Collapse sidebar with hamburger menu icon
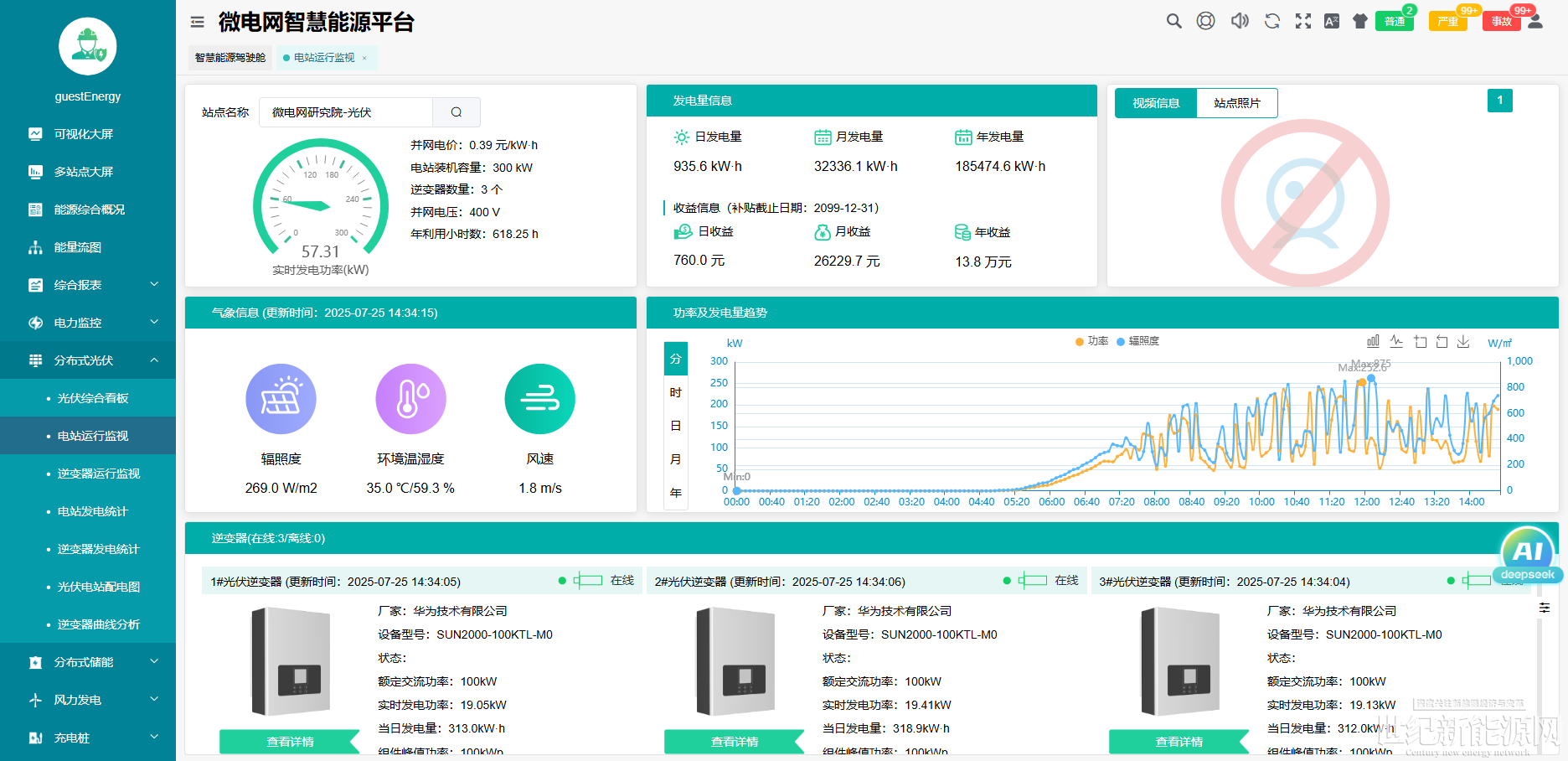The height and width of the screenshot is (761, 1568). [198, 22]
